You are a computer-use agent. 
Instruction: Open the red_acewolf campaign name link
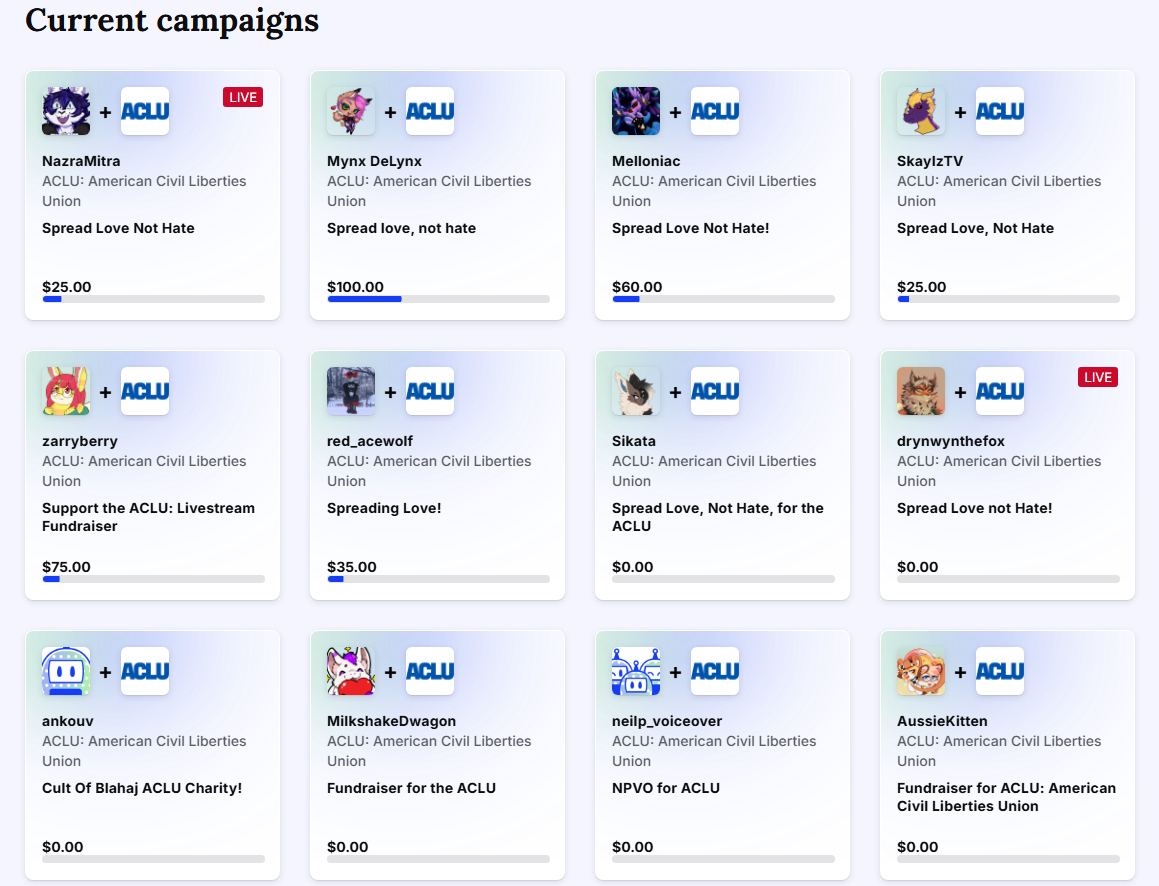pyautogui.click(x=370, y=441)
